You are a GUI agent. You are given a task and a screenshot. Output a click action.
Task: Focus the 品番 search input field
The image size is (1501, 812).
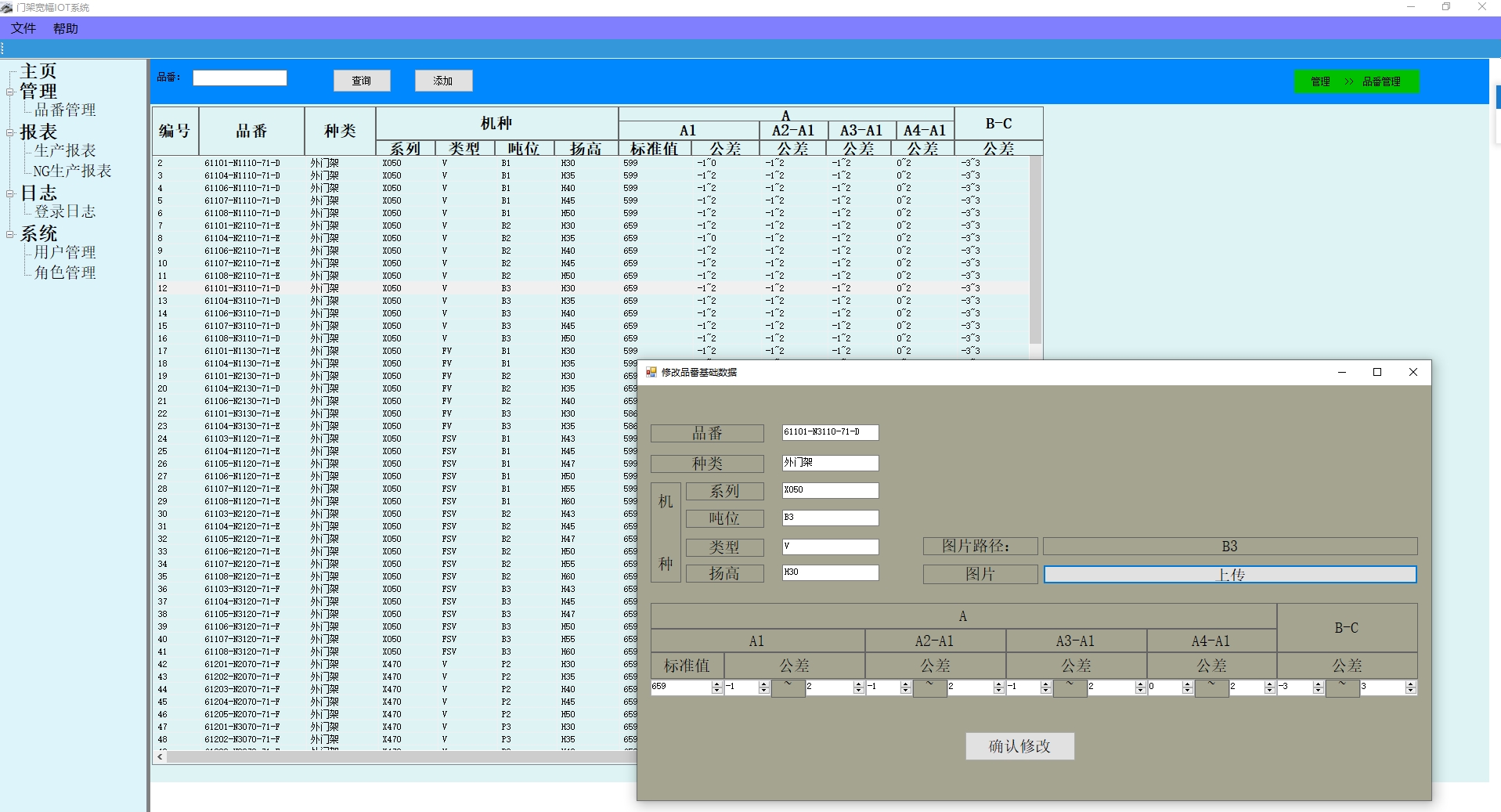[240, 78]
